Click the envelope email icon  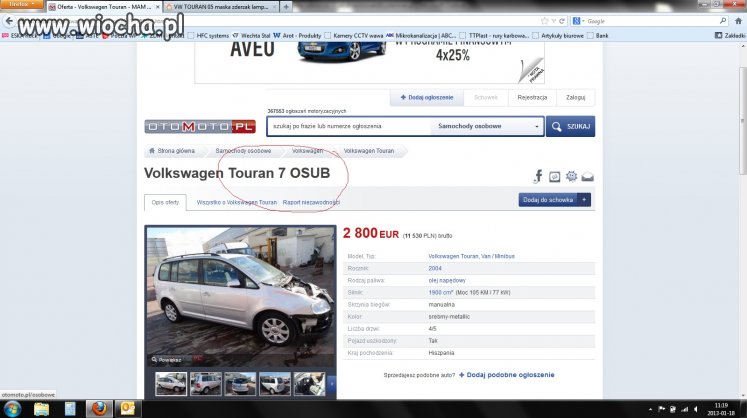point(587,177)
